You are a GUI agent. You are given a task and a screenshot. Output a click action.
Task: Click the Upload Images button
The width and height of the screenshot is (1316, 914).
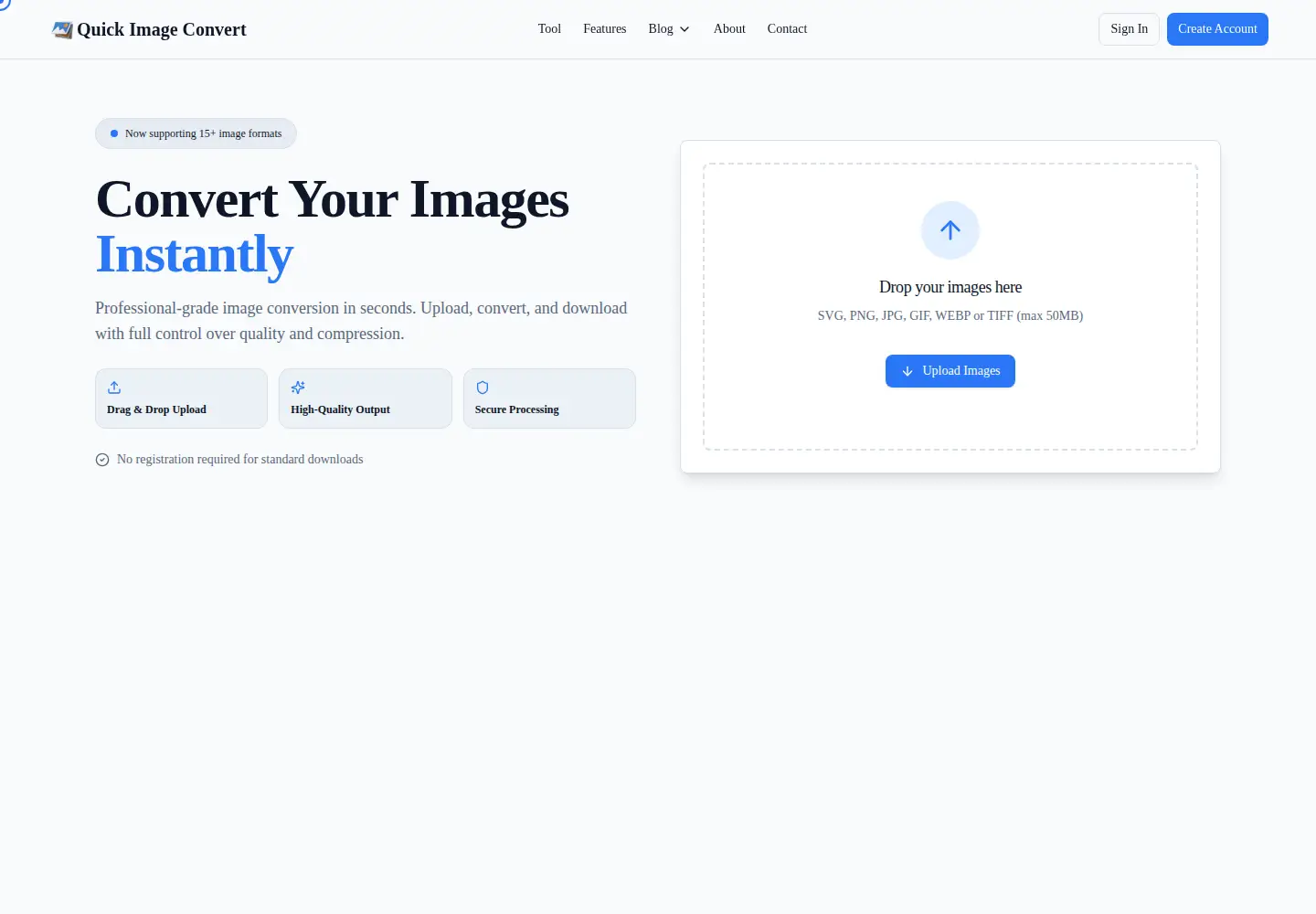(x=950, y=371)
